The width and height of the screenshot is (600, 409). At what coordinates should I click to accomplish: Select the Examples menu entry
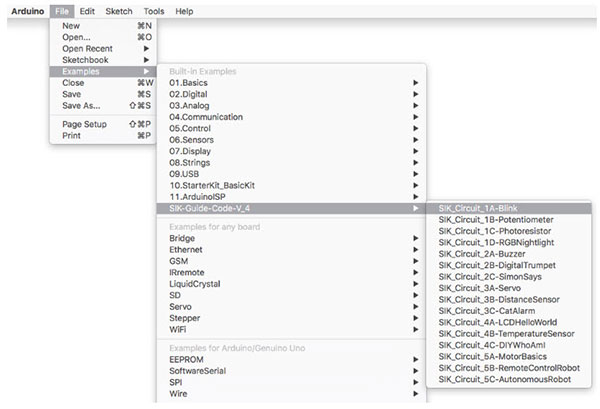103,71
